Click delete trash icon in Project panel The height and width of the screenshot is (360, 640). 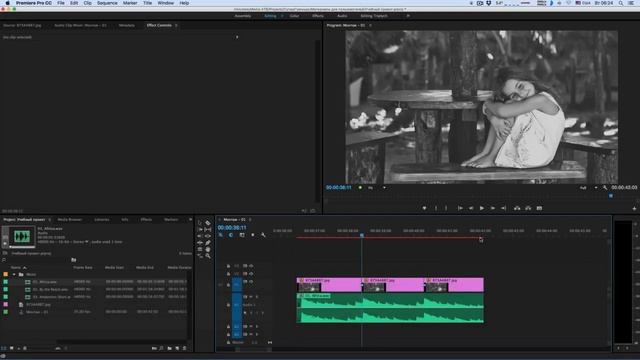click(184, 348)
